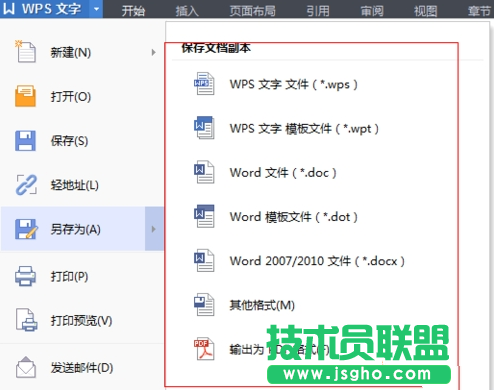Click the 其他格式 file icon
The image size is (494, 390).
204,304
